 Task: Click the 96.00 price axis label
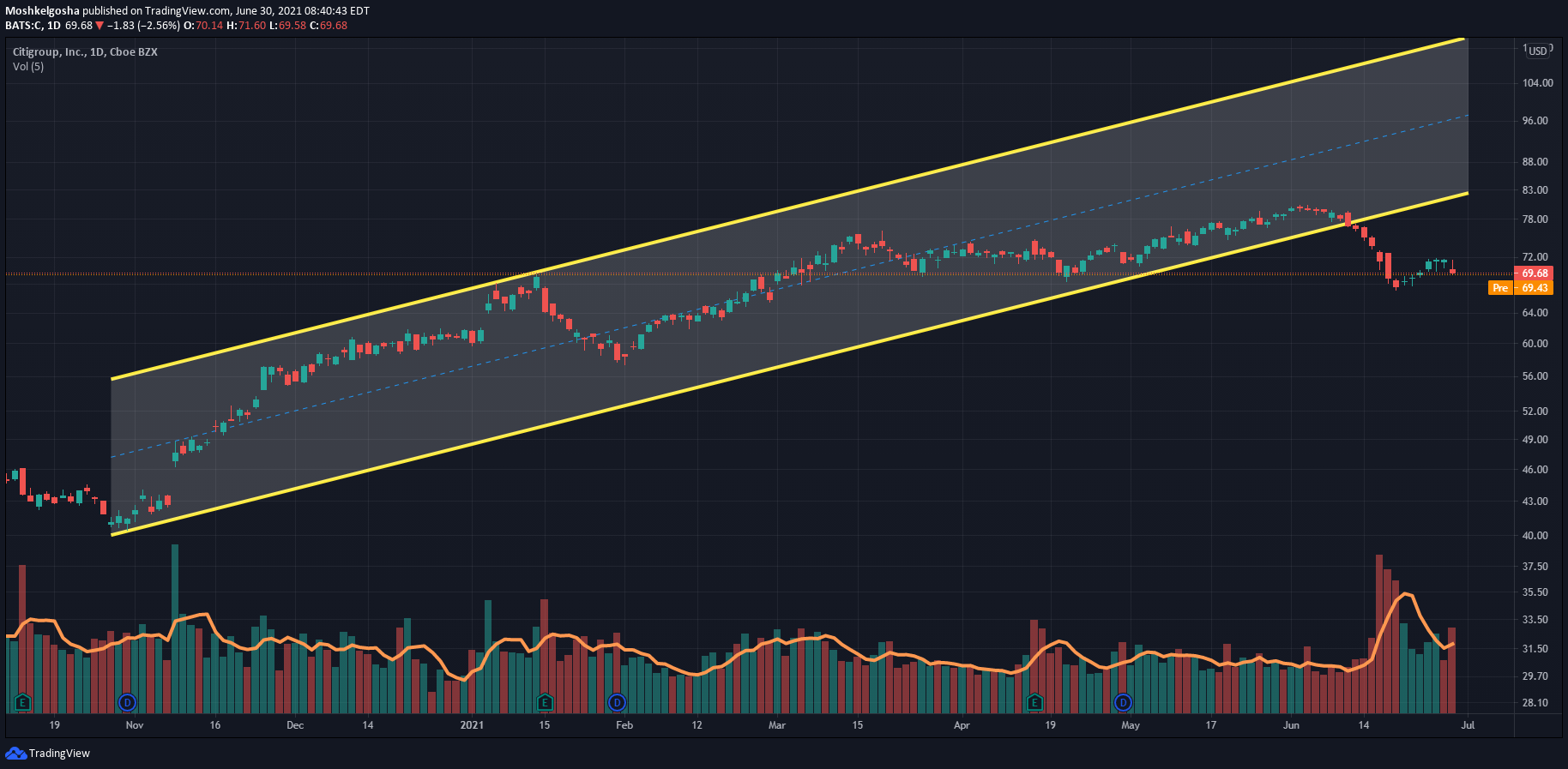pos(1535,121)
